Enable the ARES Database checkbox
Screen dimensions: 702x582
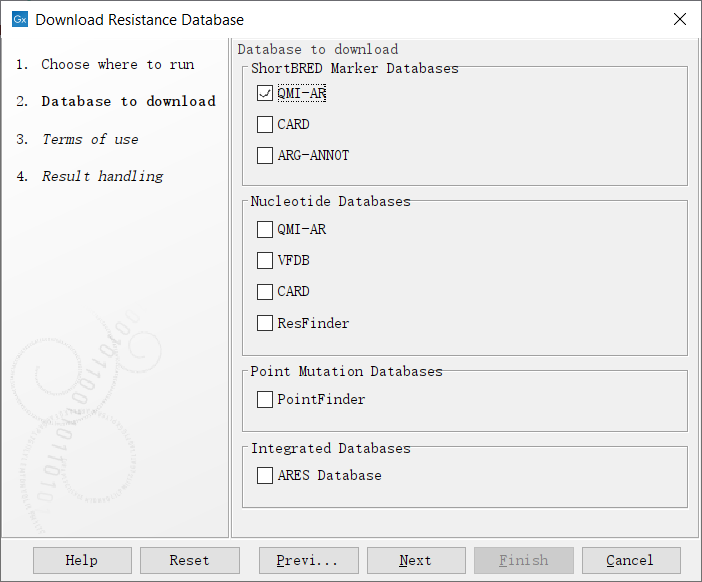265,475
